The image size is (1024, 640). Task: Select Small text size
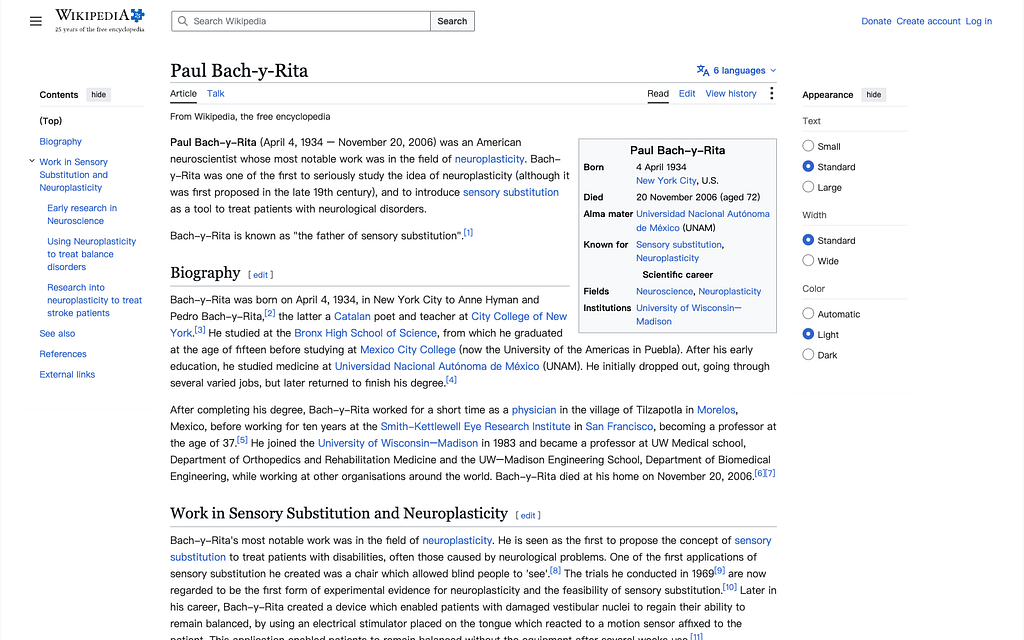(x=808, y=146)
